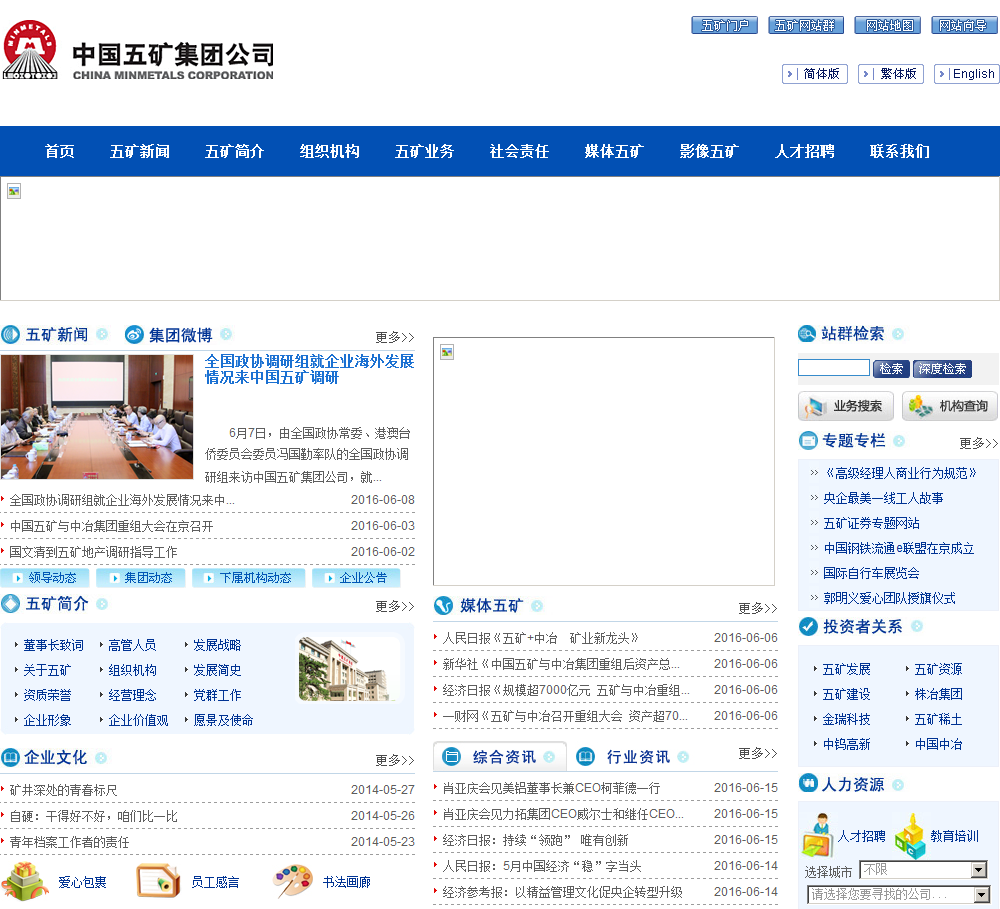Click the broken image icon in banner
1000x909 pixels.
click(14, 191)
